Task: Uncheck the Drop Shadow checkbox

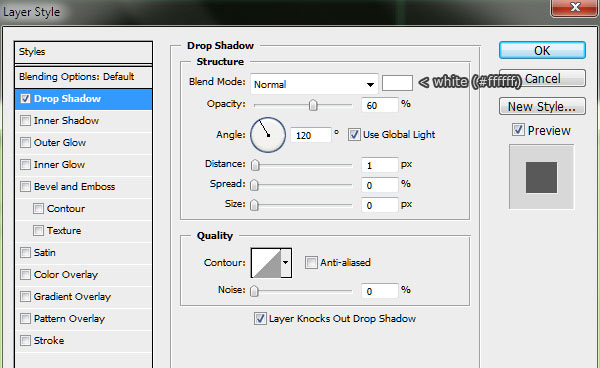Action: [x=25, y=99]
